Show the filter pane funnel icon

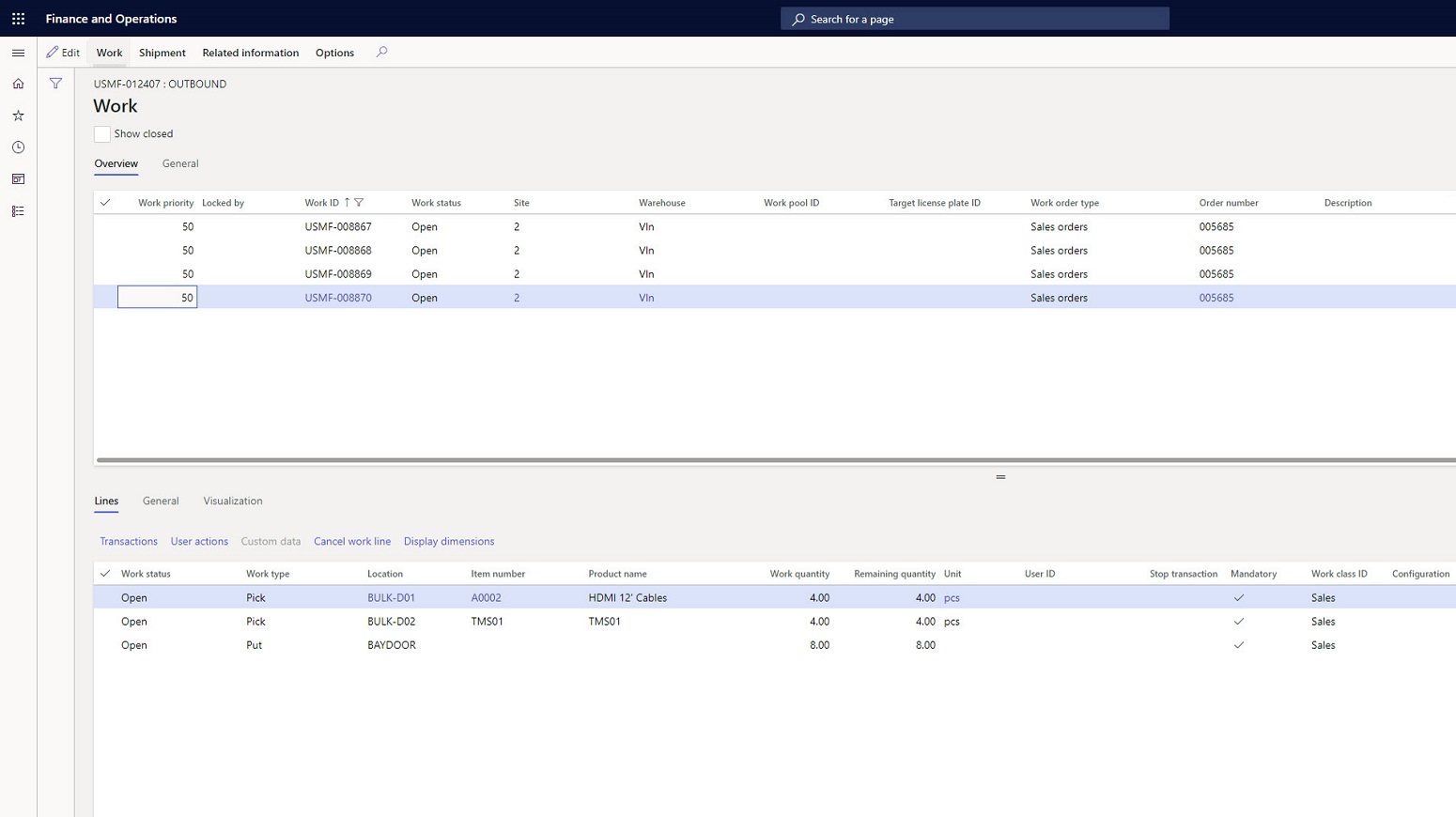pos(56,85)
